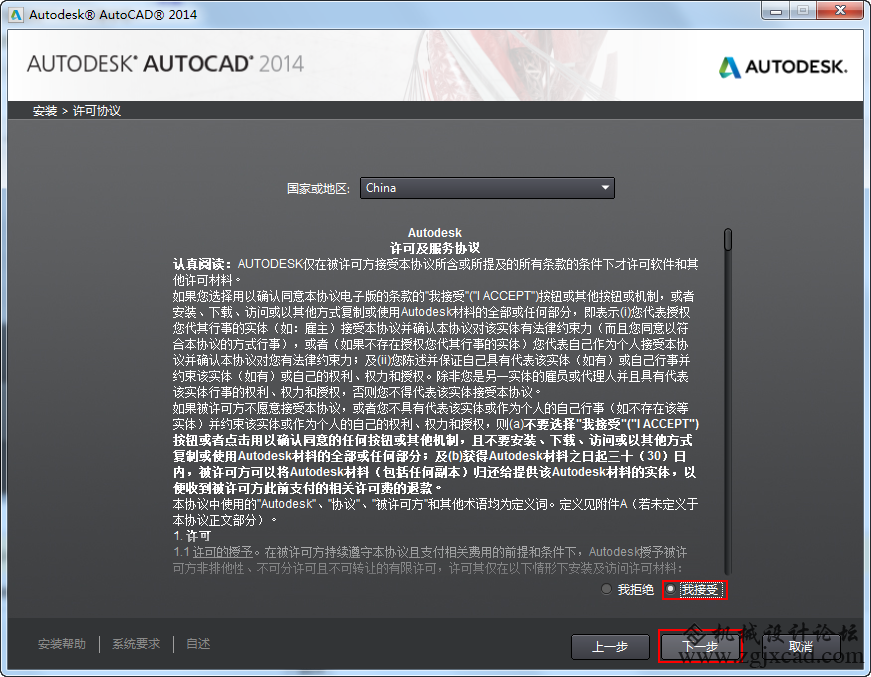Select the 我拒绝 (I Reject) radio button

[607, 589]
